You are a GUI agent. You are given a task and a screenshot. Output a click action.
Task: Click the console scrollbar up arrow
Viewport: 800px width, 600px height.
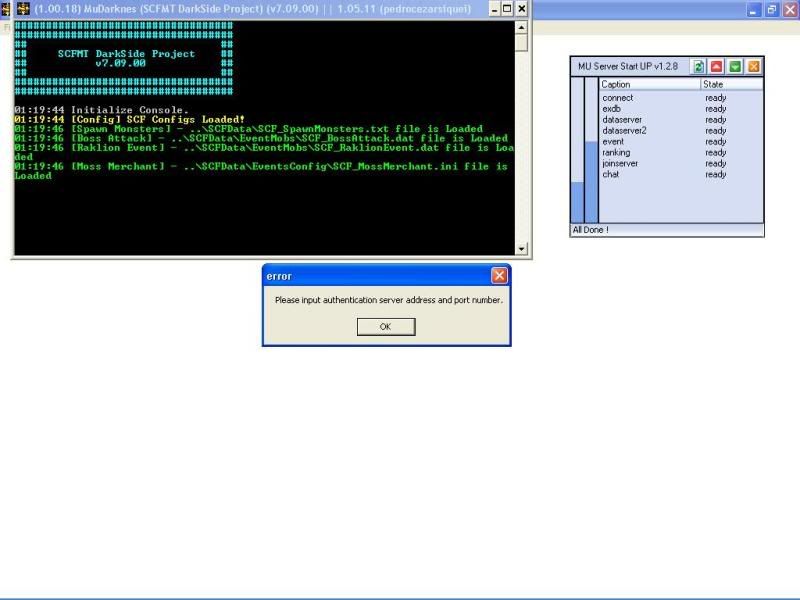click(521, 30)
